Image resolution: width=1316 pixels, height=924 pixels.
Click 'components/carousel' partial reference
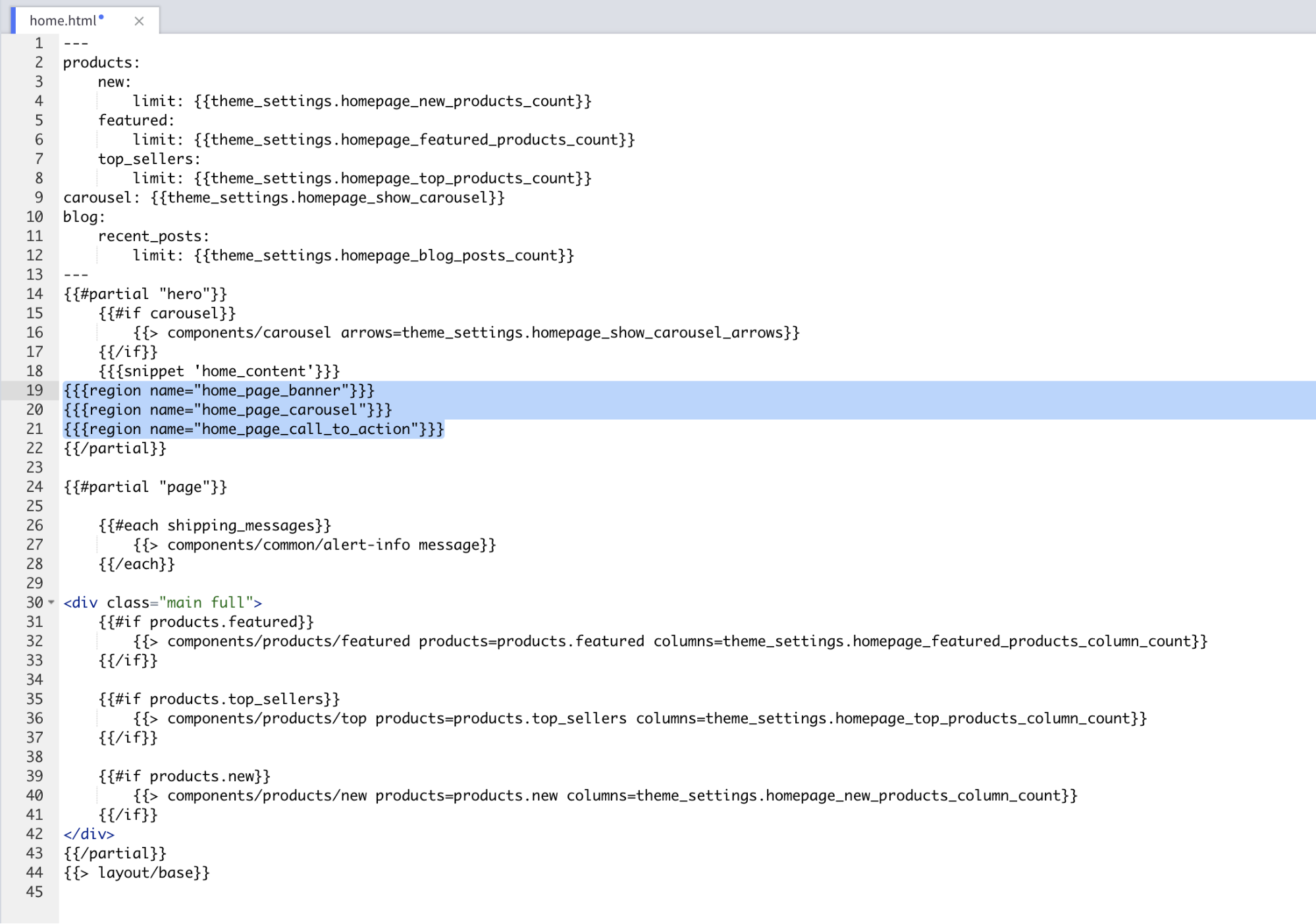coord(249,333)
